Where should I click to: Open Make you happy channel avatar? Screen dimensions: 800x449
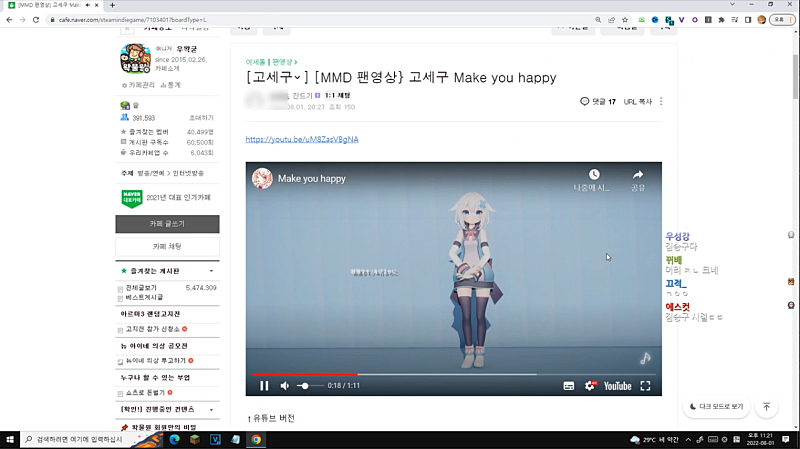click(x=262, y=179)
